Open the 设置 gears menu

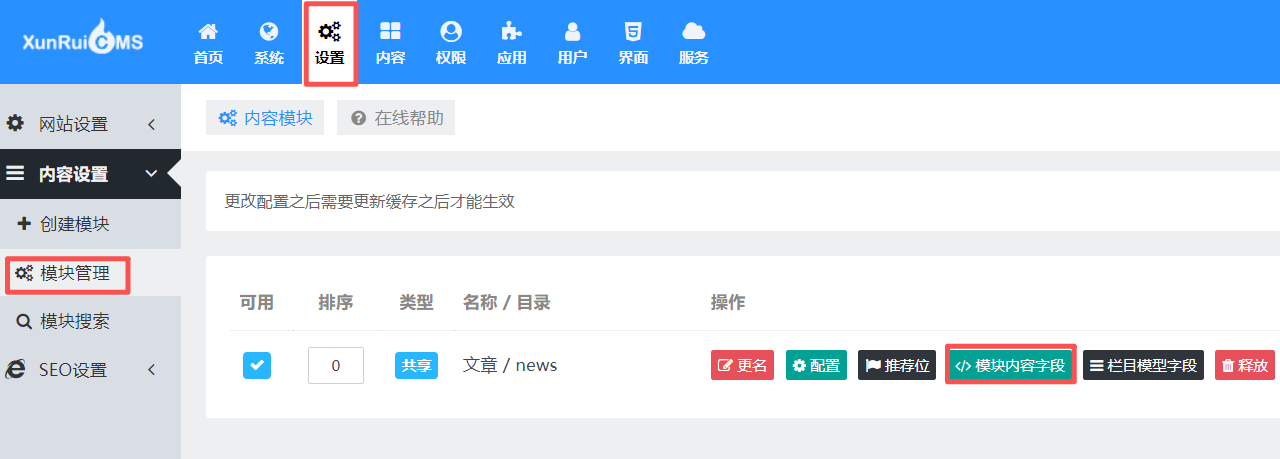(x=329, y=44)
